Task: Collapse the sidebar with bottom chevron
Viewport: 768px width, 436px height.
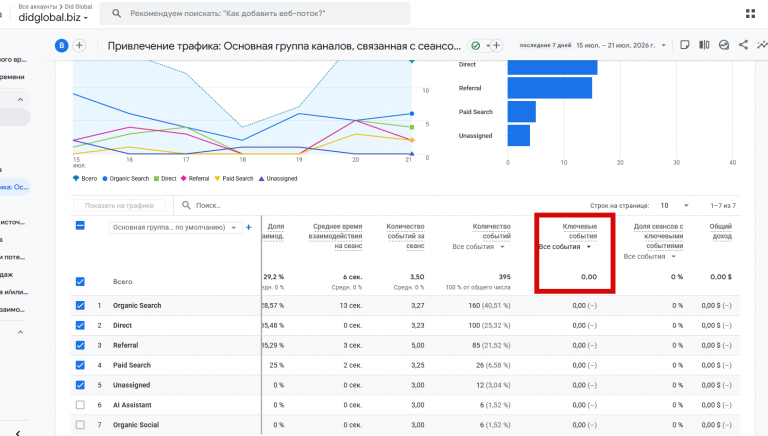Action: tap(18, 433)
